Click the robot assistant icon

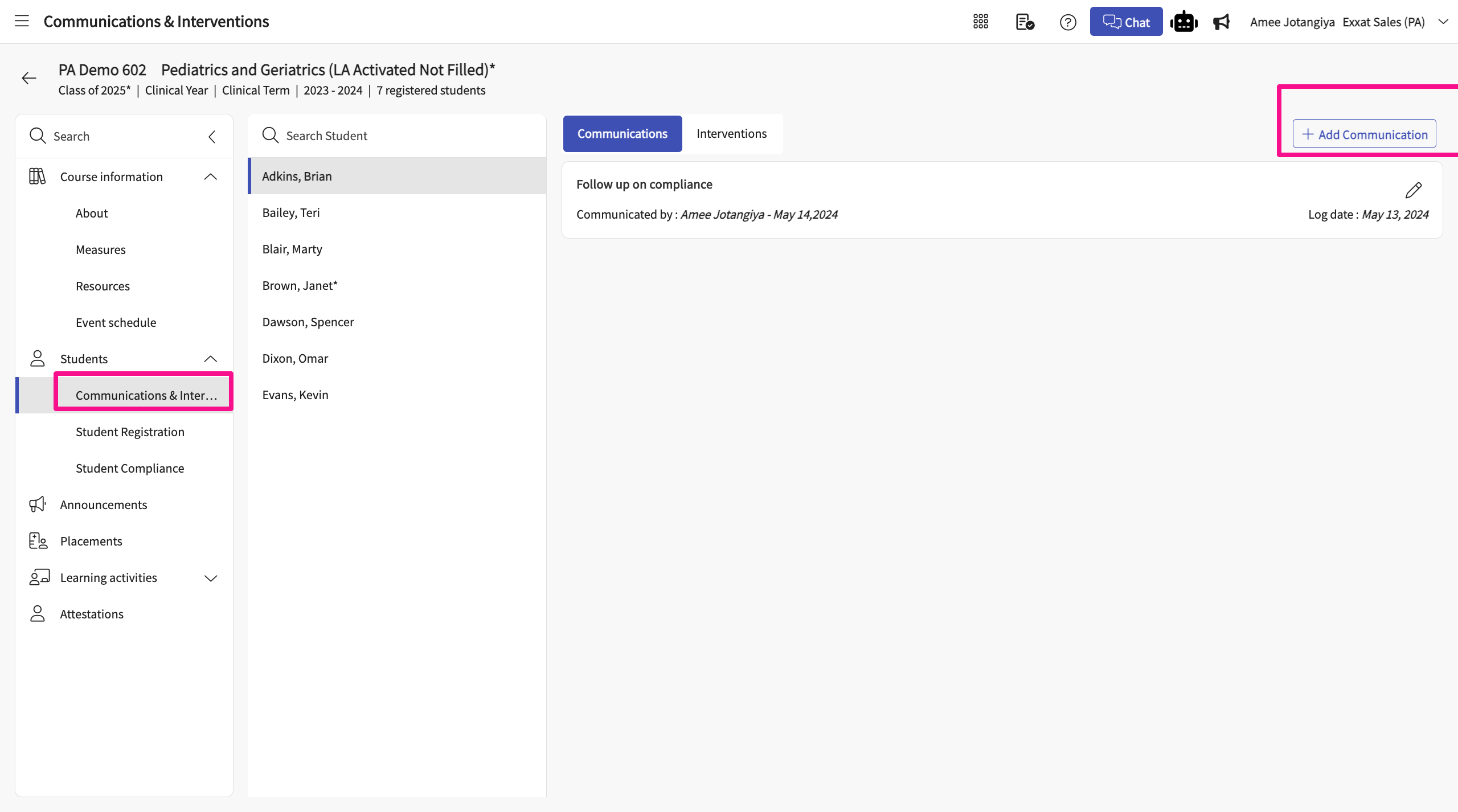(x=1184, y=22)
